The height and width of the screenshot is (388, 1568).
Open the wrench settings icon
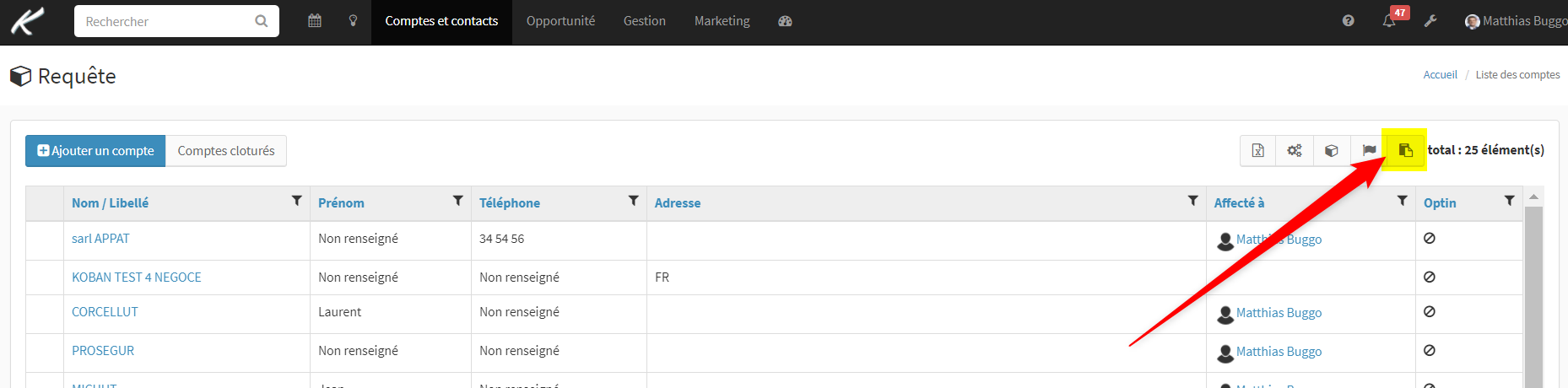(x=1430, y=21)
